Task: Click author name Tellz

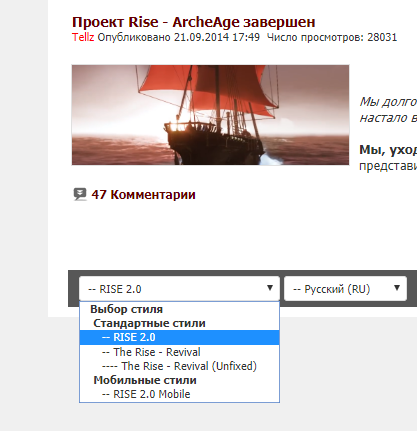Action: 83,37
